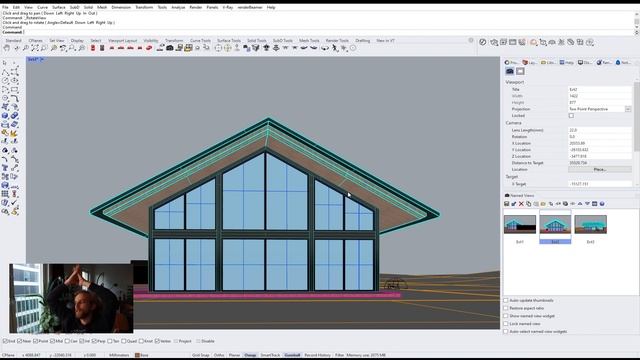Click the Command prompt input line
The width and height of the screenshot is (640, 360).
[318, 32]
